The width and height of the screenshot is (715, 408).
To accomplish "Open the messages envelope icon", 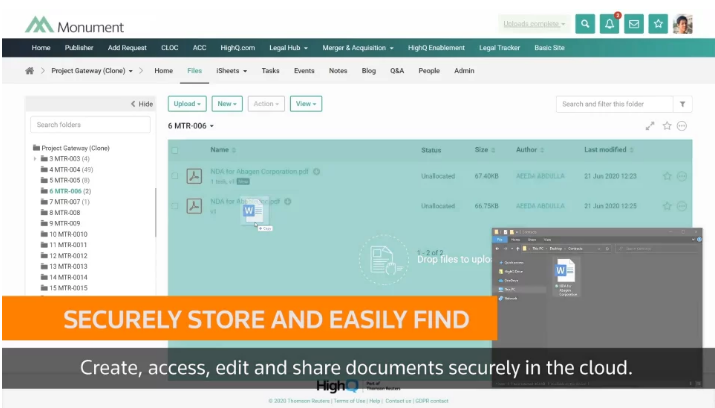I will tap(633, 24).
